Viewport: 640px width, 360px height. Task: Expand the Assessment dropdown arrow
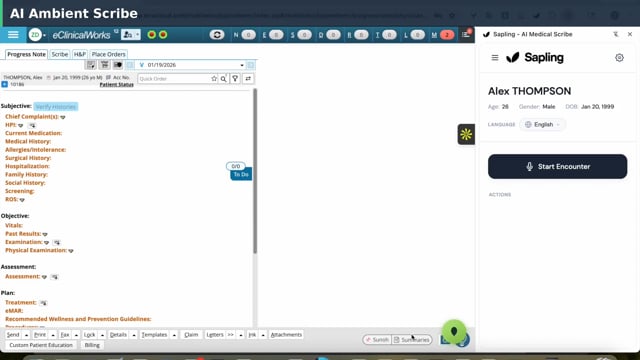click(x=44, y=277)
